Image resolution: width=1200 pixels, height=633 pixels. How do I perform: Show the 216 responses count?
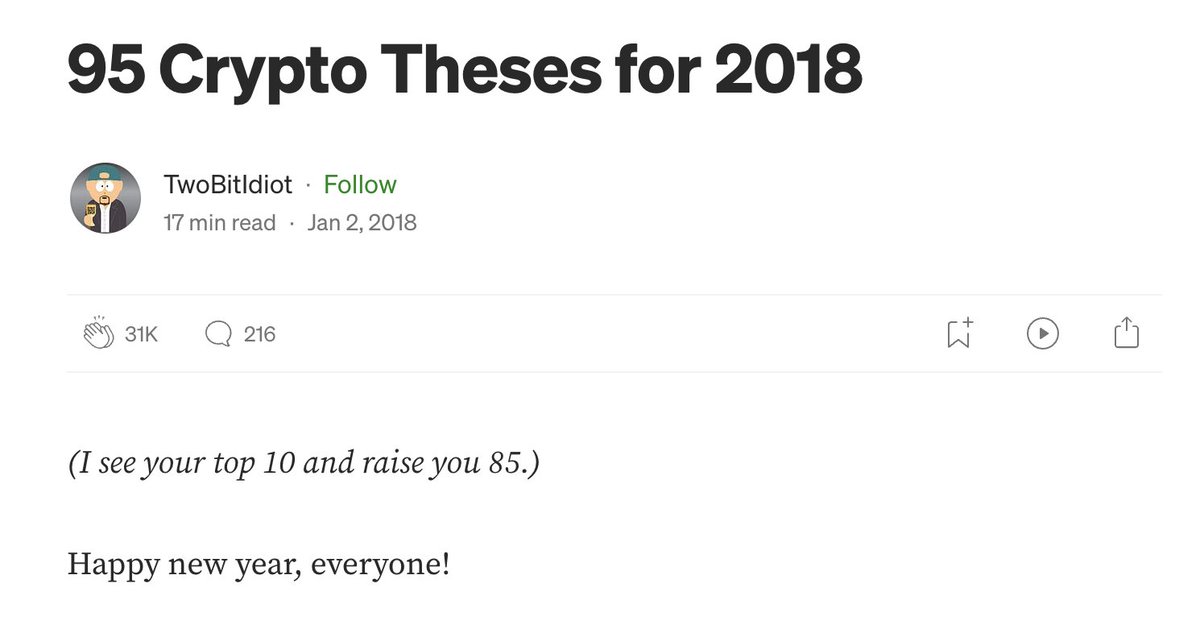coord(259,334)
